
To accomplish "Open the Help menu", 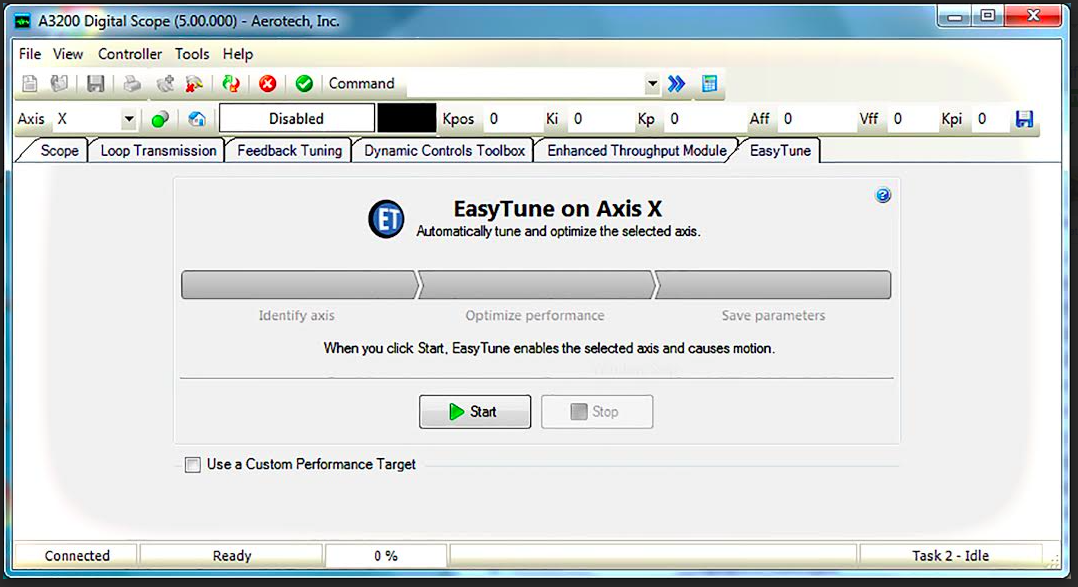I will 238,54.
